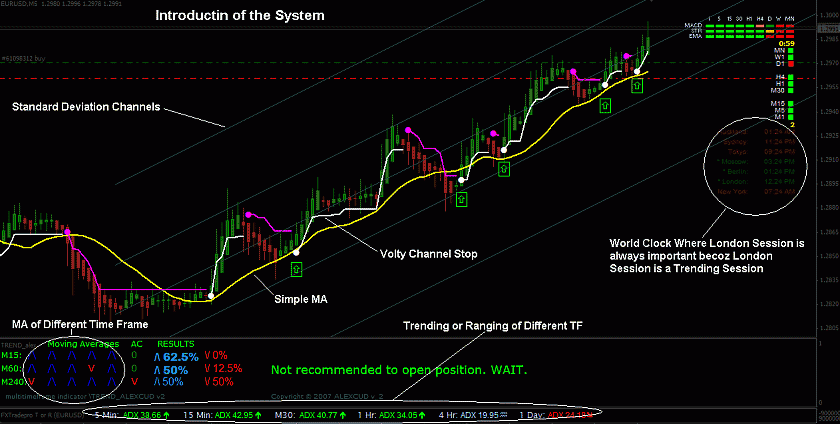Click the 1.2970 price scale label
Image resolution: width=840 pixels, height=424 pixels.
tap(828, 63)
